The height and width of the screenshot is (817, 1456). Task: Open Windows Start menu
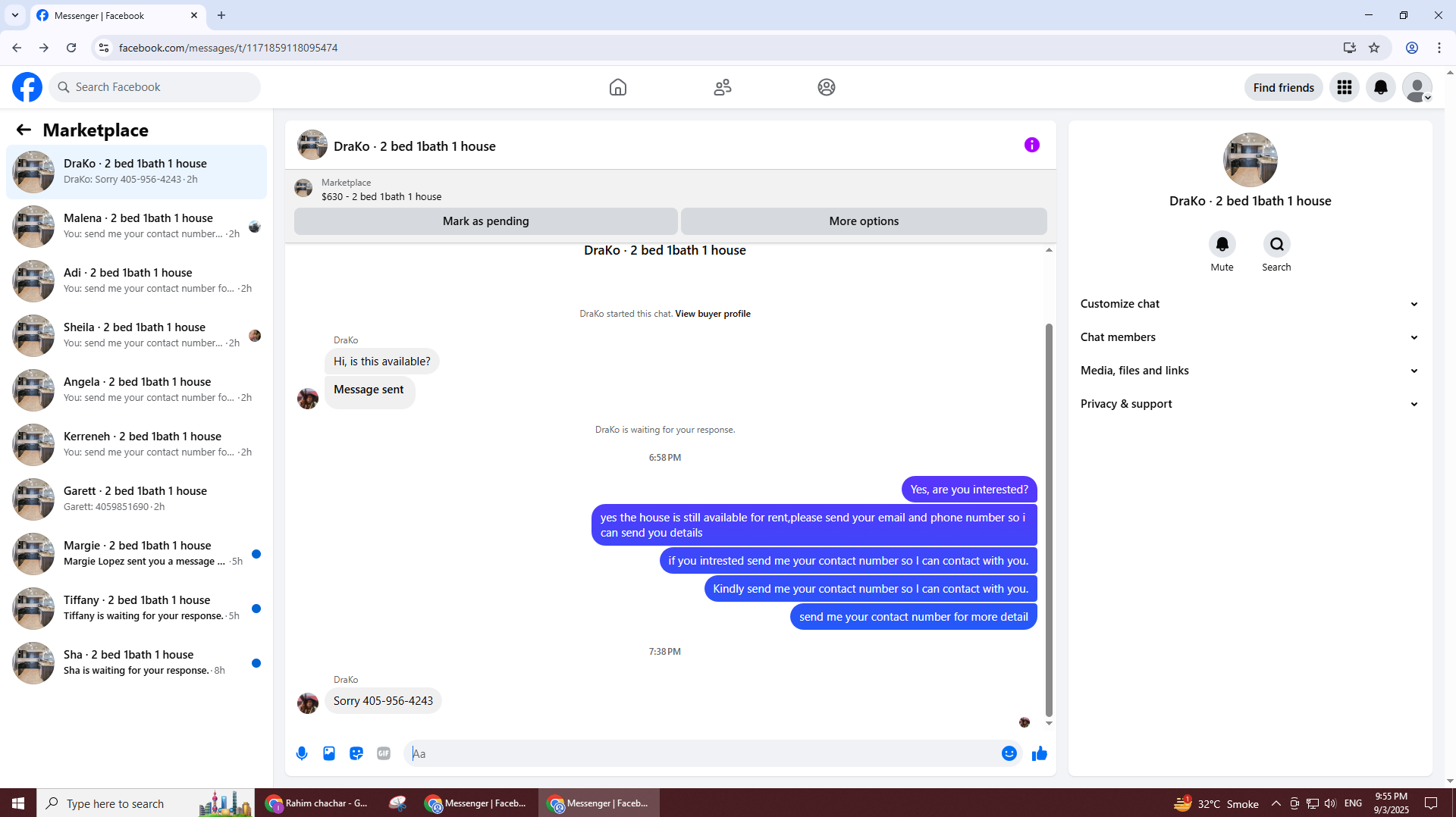(18, 803)
